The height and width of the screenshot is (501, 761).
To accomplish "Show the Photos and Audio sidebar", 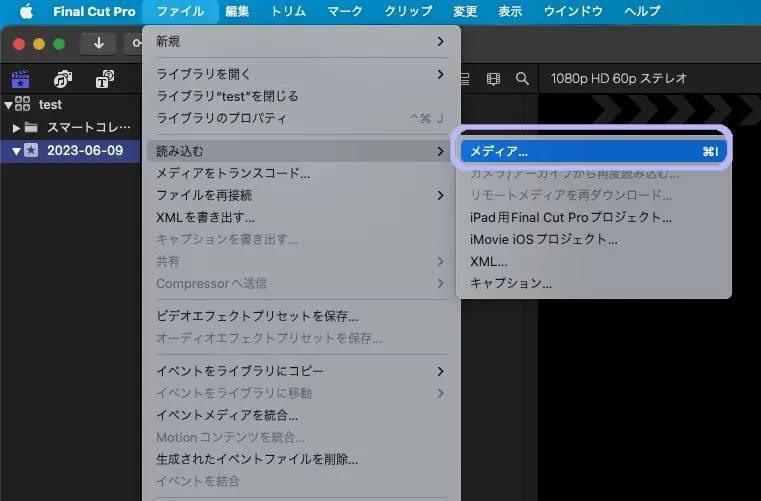I will tap(63, 79).
